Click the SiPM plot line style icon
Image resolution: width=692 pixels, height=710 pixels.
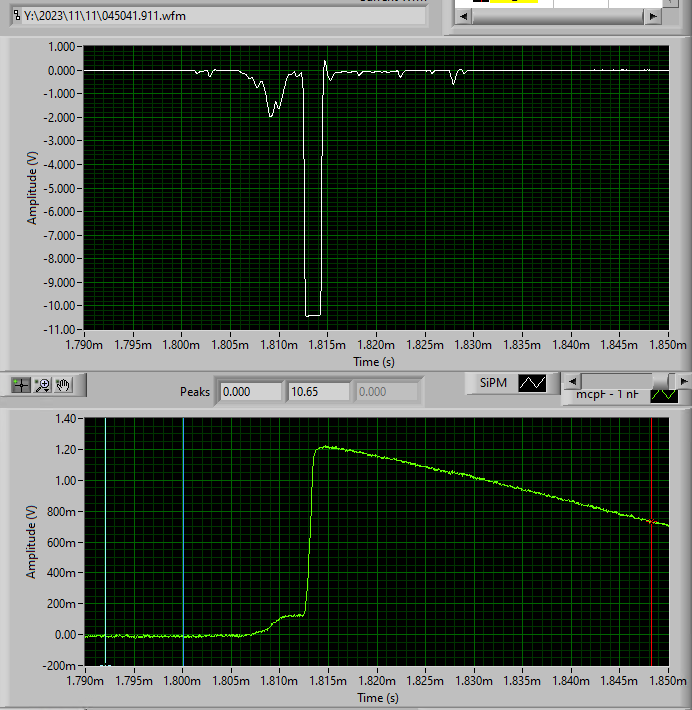coord(532,383)
